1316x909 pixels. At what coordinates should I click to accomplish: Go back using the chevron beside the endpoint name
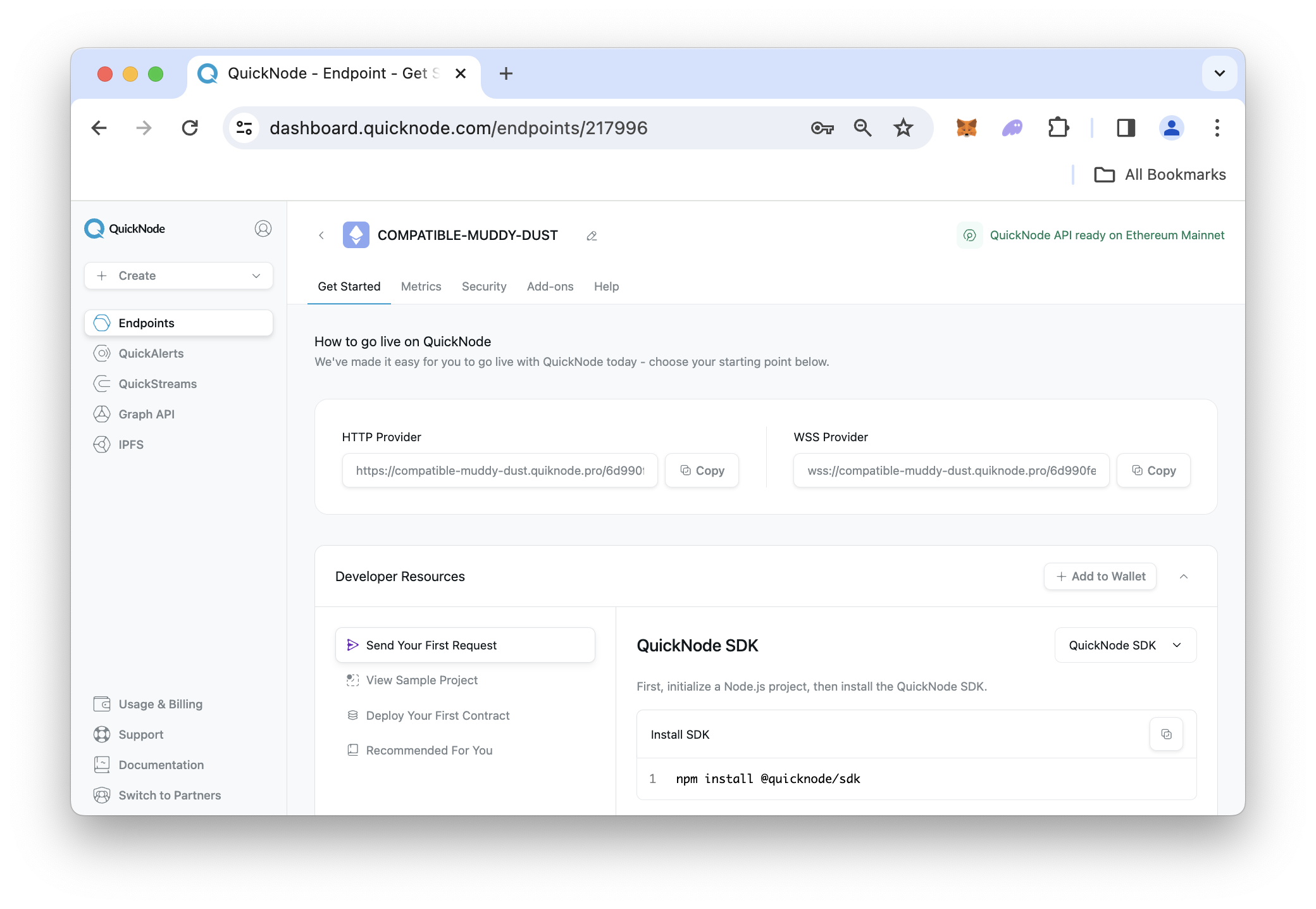click(321, 235)
